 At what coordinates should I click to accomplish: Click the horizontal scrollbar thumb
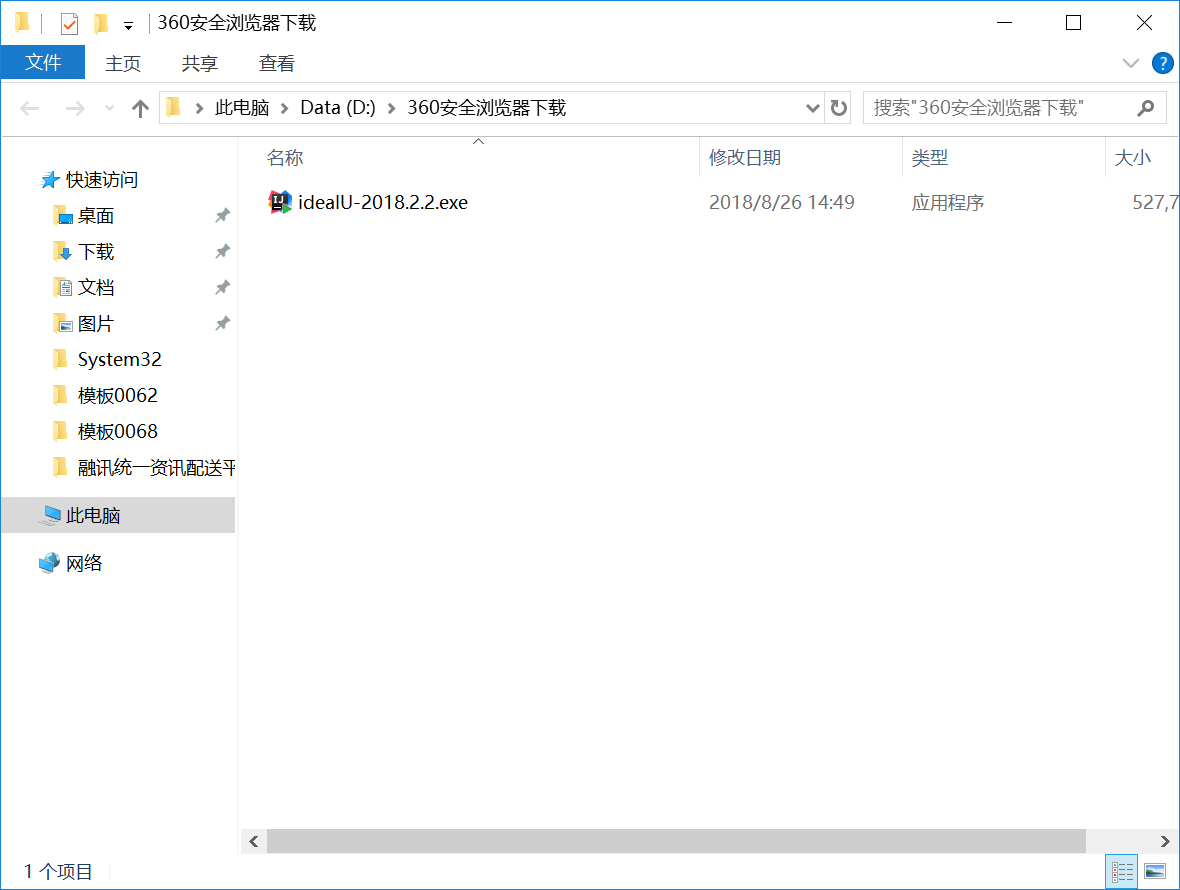[x=676, y=841]
